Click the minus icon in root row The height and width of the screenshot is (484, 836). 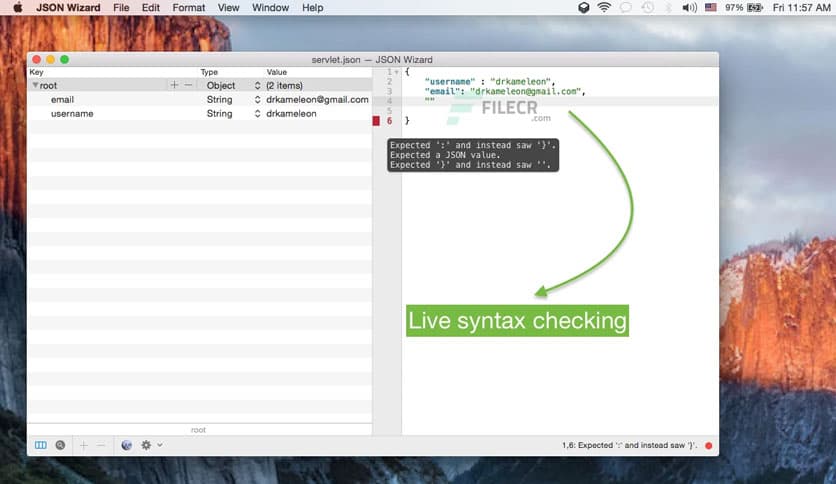tap(188, 86)
